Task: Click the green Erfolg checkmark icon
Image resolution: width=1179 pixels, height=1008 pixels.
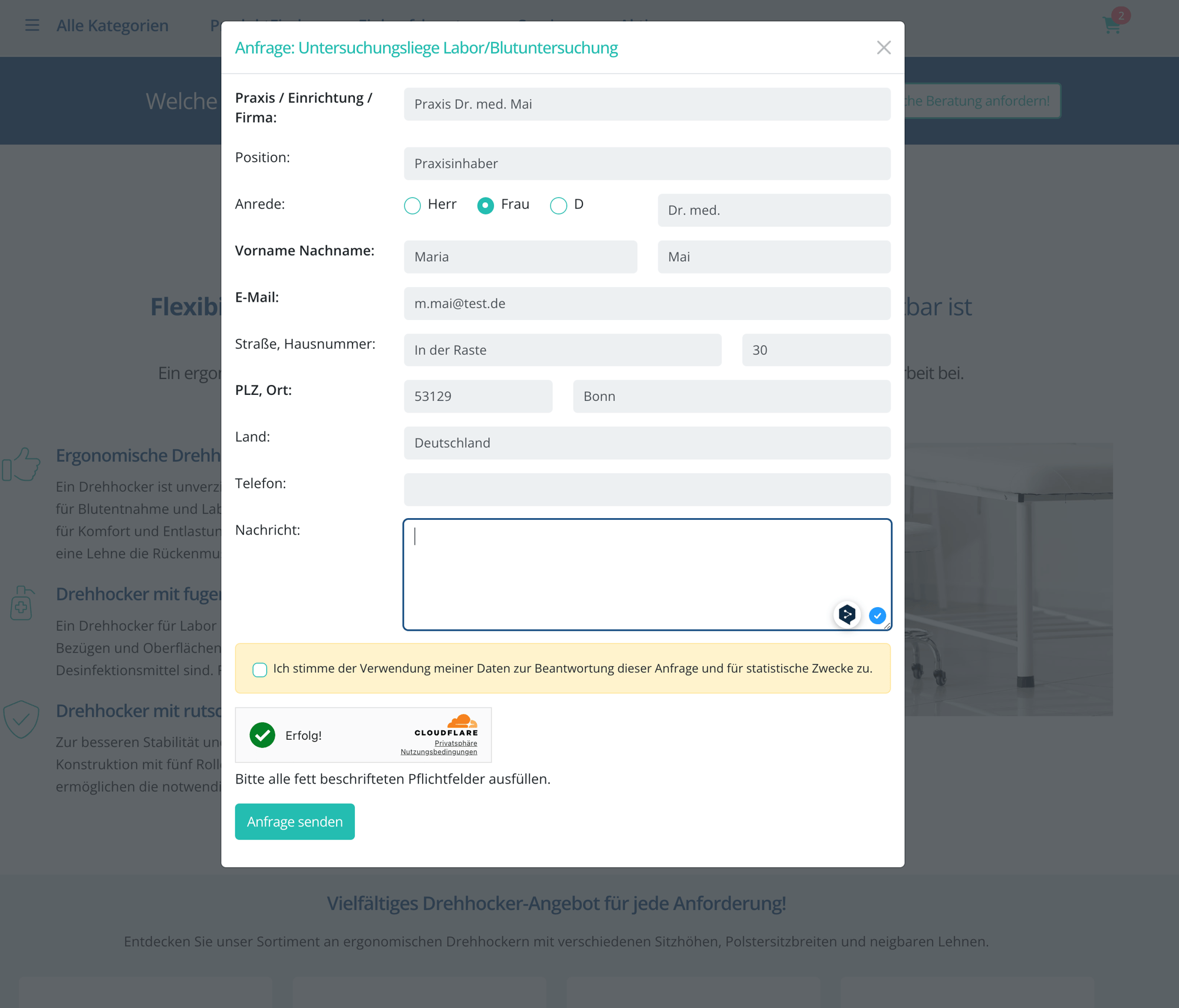Action: point(262,735)
